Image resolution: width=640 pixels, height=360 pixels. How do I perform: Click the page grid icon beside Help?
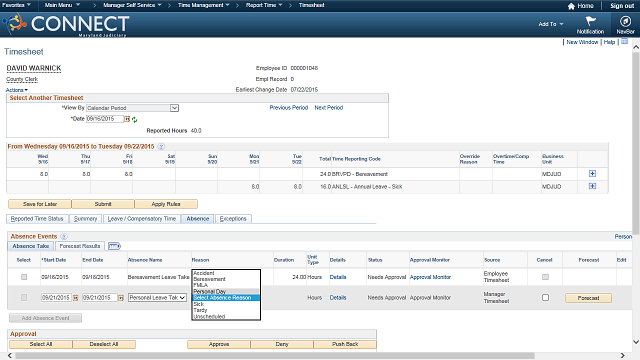[x=624, y=42]
